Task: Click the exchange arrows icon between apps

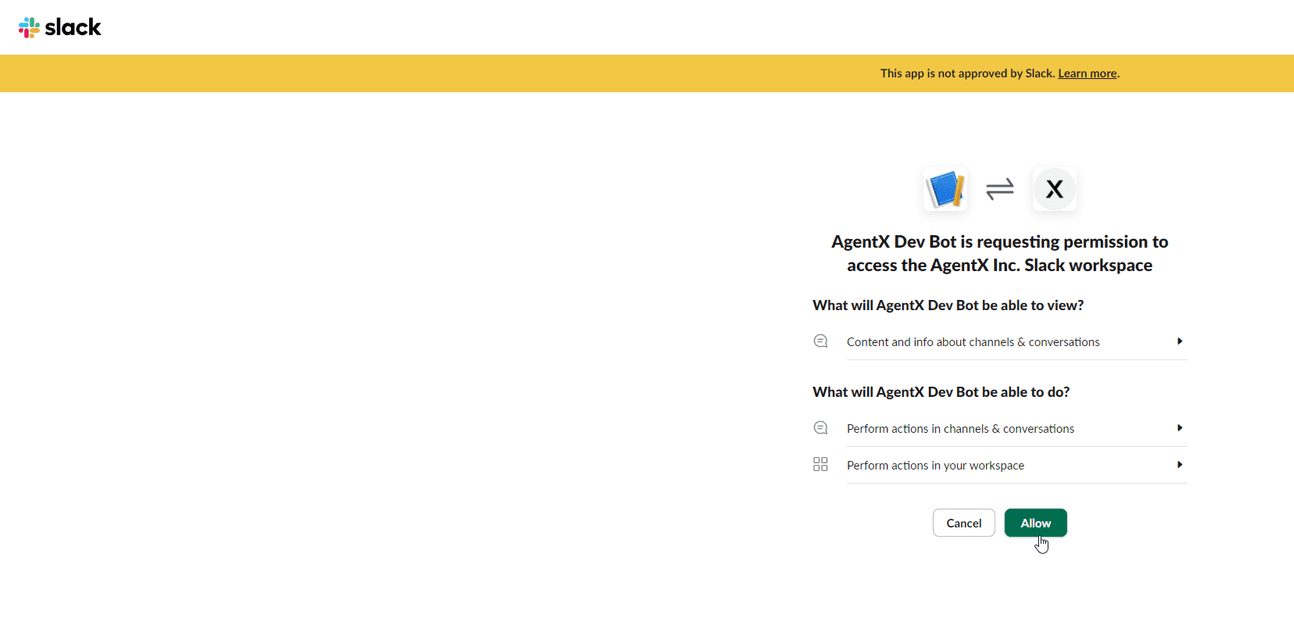Action: coord(1000,189)
